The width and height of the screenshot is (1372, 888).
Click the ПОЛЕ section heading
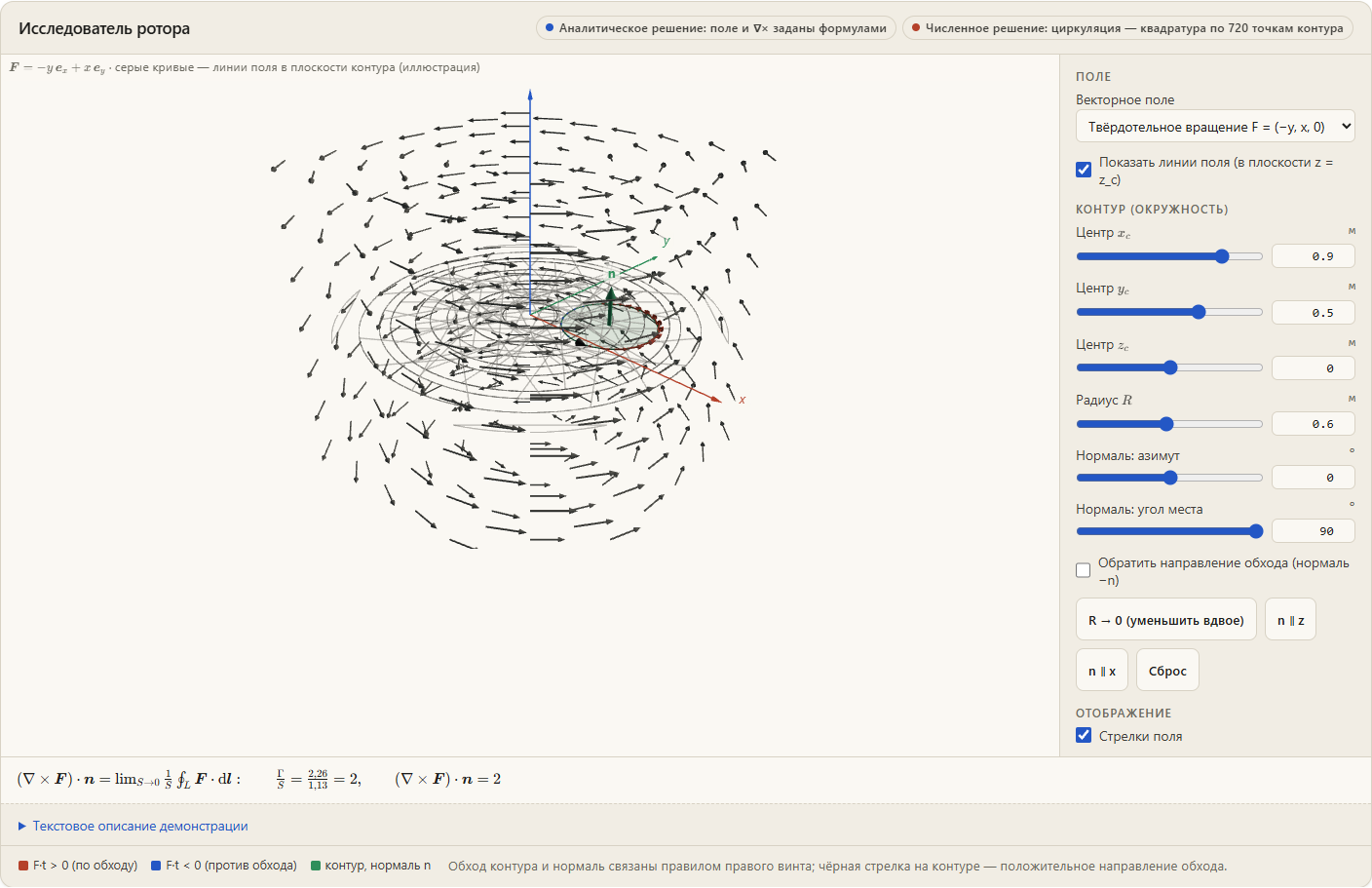coord(1093,76)
